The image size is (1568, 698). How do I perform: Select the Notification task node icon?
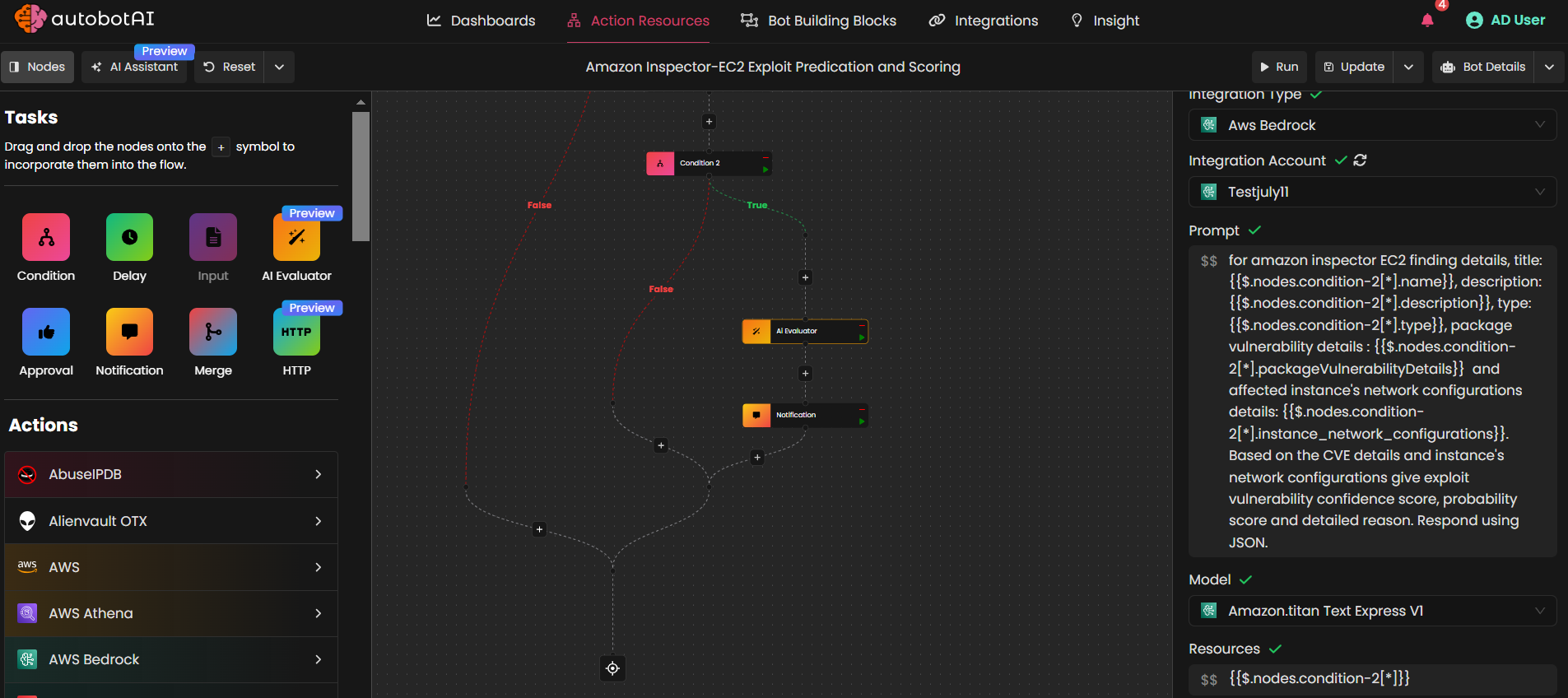pos(129,332)
